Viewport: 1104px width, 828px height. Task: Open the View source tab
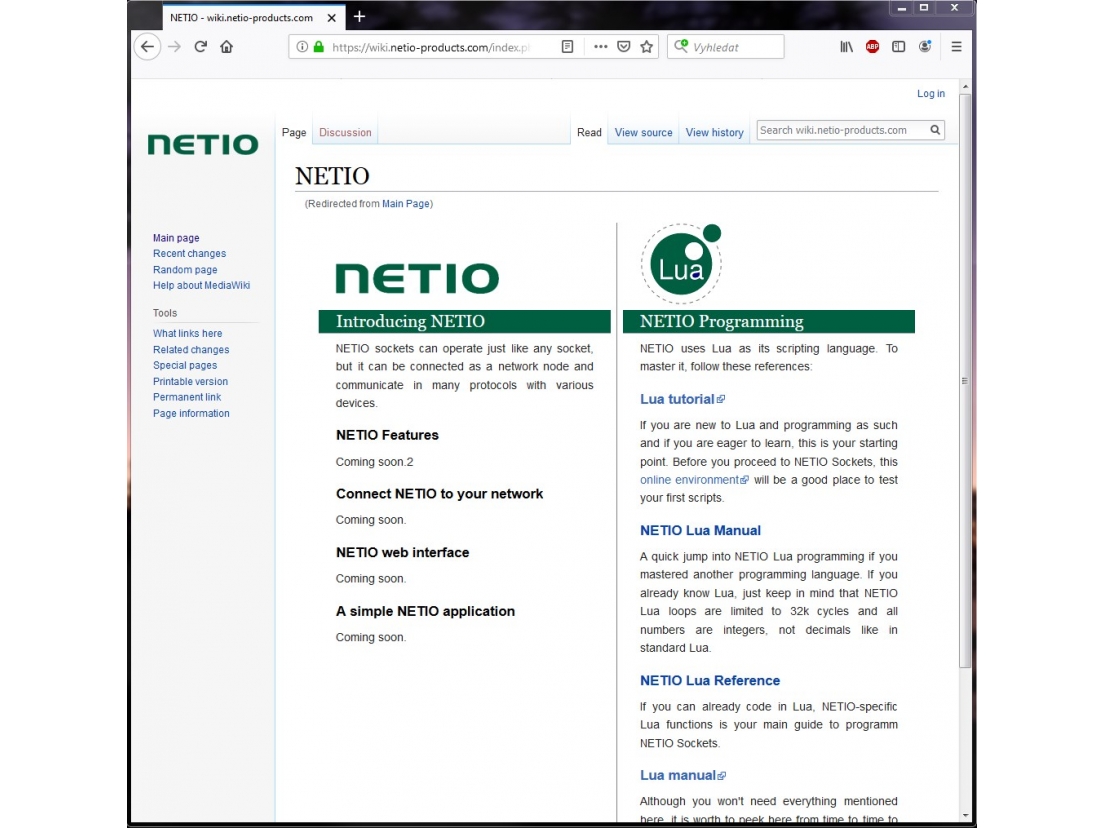point(644,132)
